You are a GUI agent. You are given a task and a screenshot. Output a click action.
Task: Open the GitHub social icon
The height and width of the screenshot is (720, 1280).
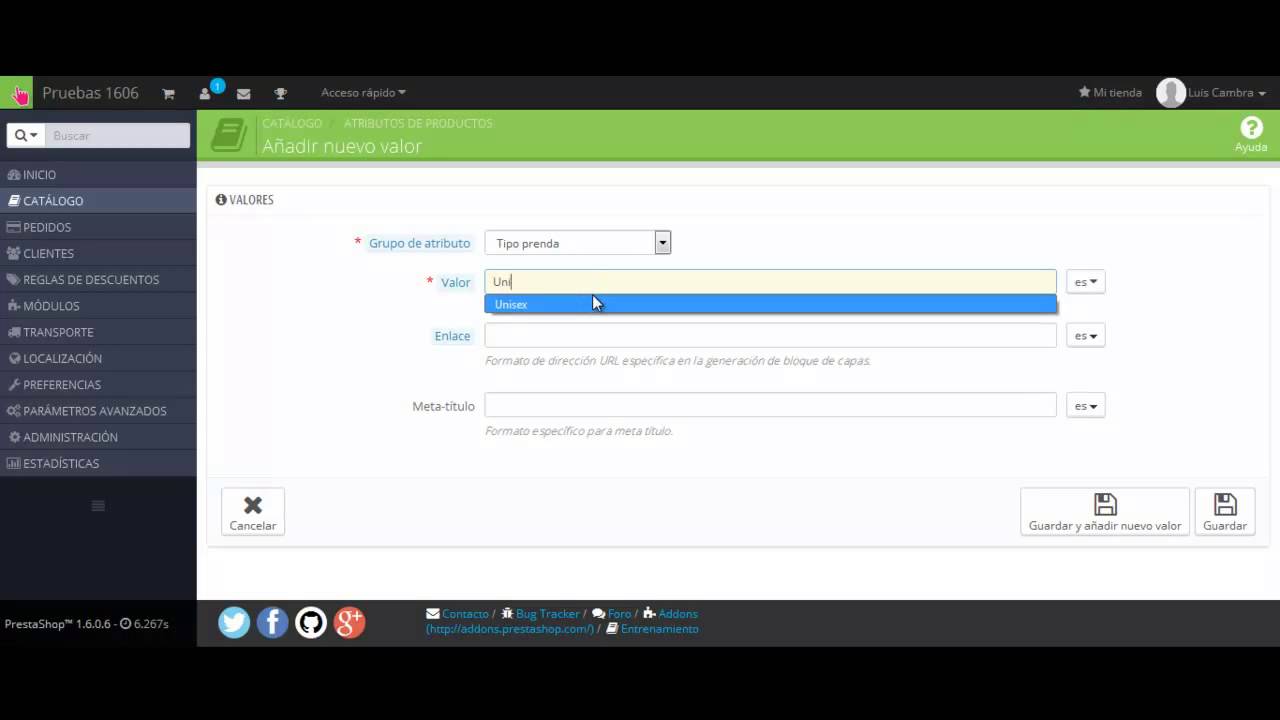coord(311,622)
